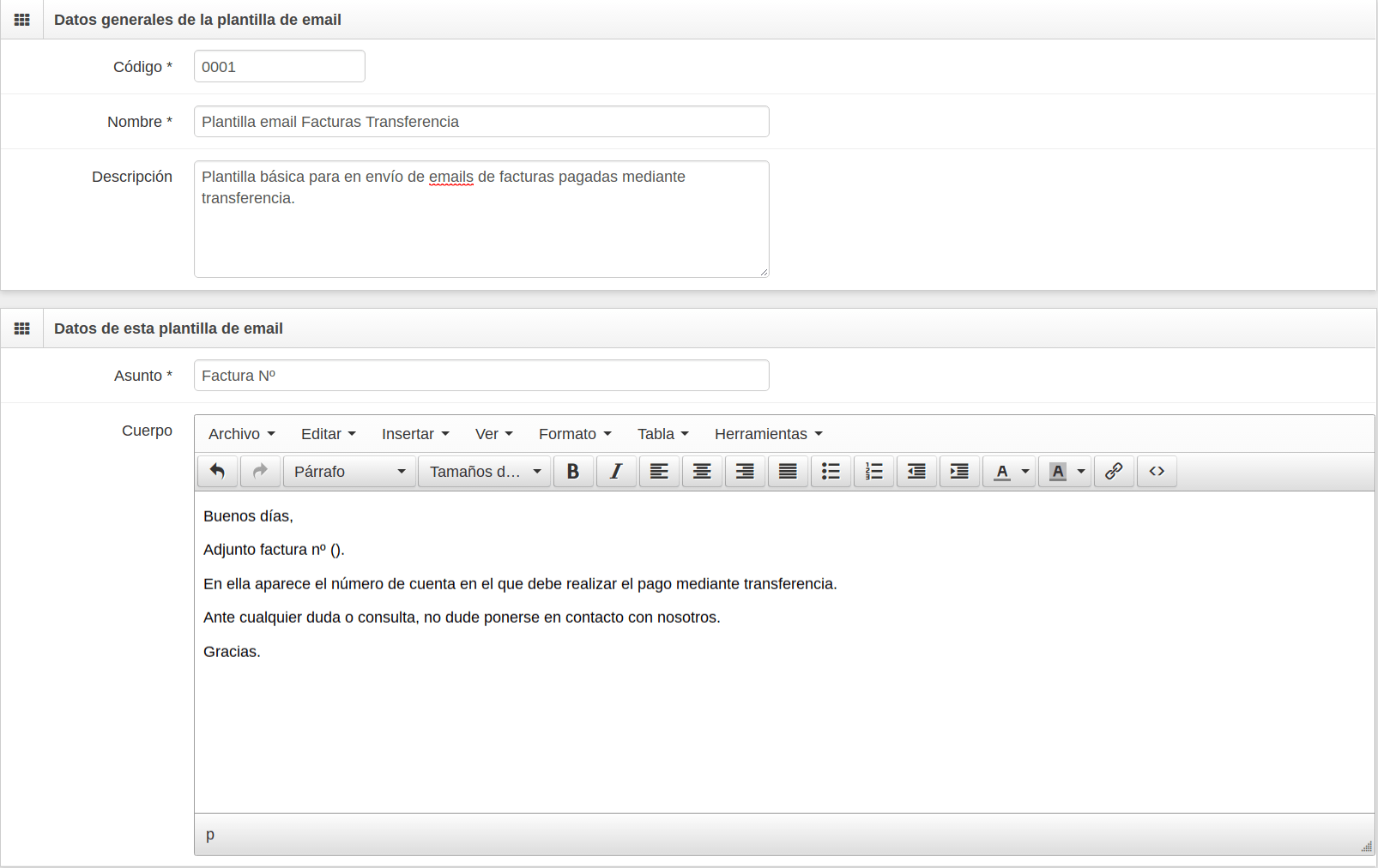Open the Tamaños de fuente dropdown
The height and width of the screenshot is (868, 1378).
click(x=485, y=471)
